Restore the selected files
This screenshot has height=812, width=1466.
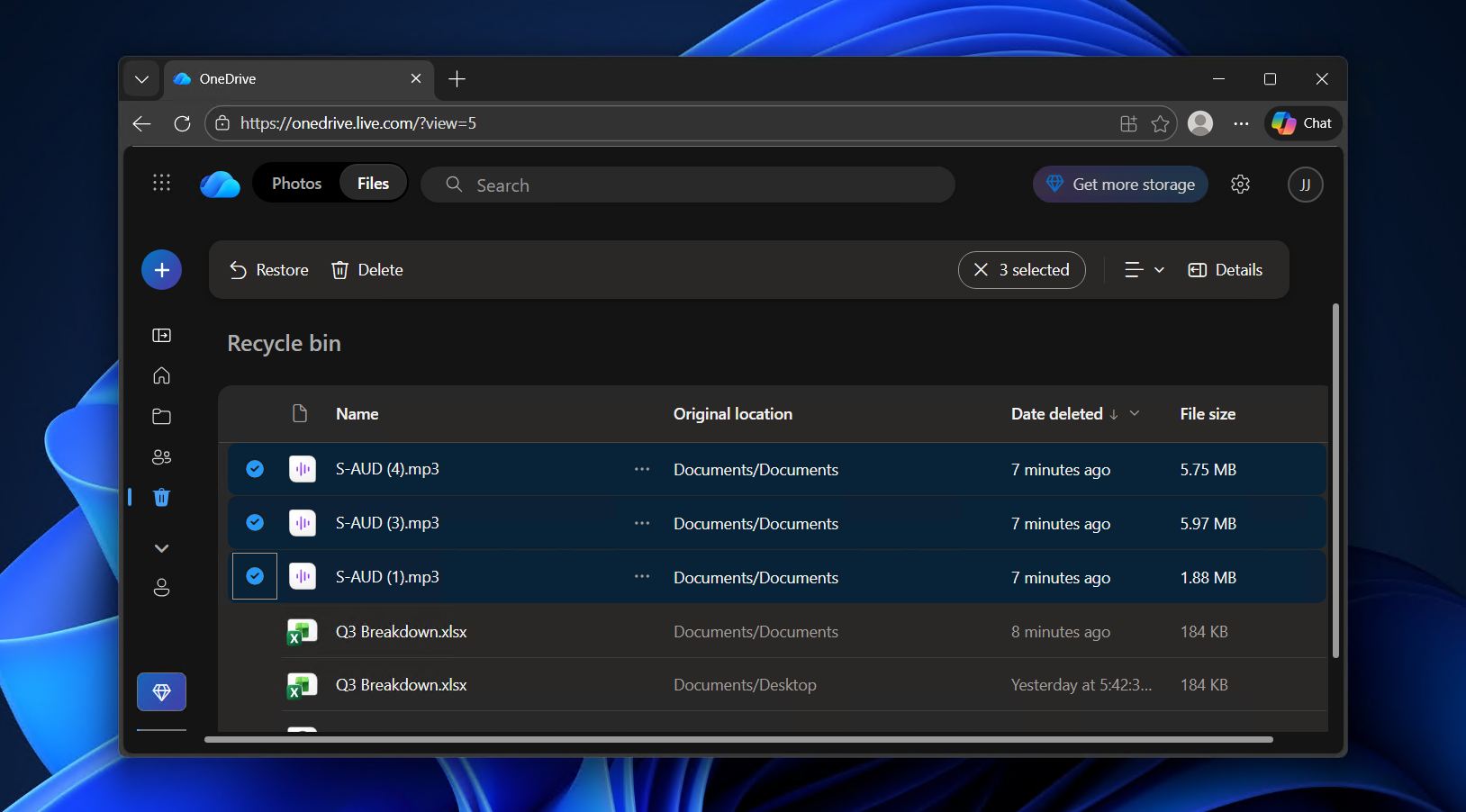coord(267,269)
